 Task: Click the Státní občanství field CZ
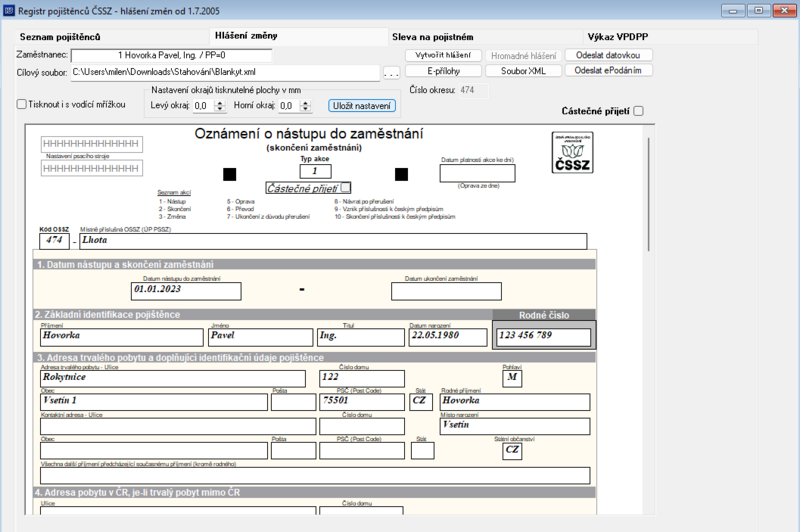[512, 451]
